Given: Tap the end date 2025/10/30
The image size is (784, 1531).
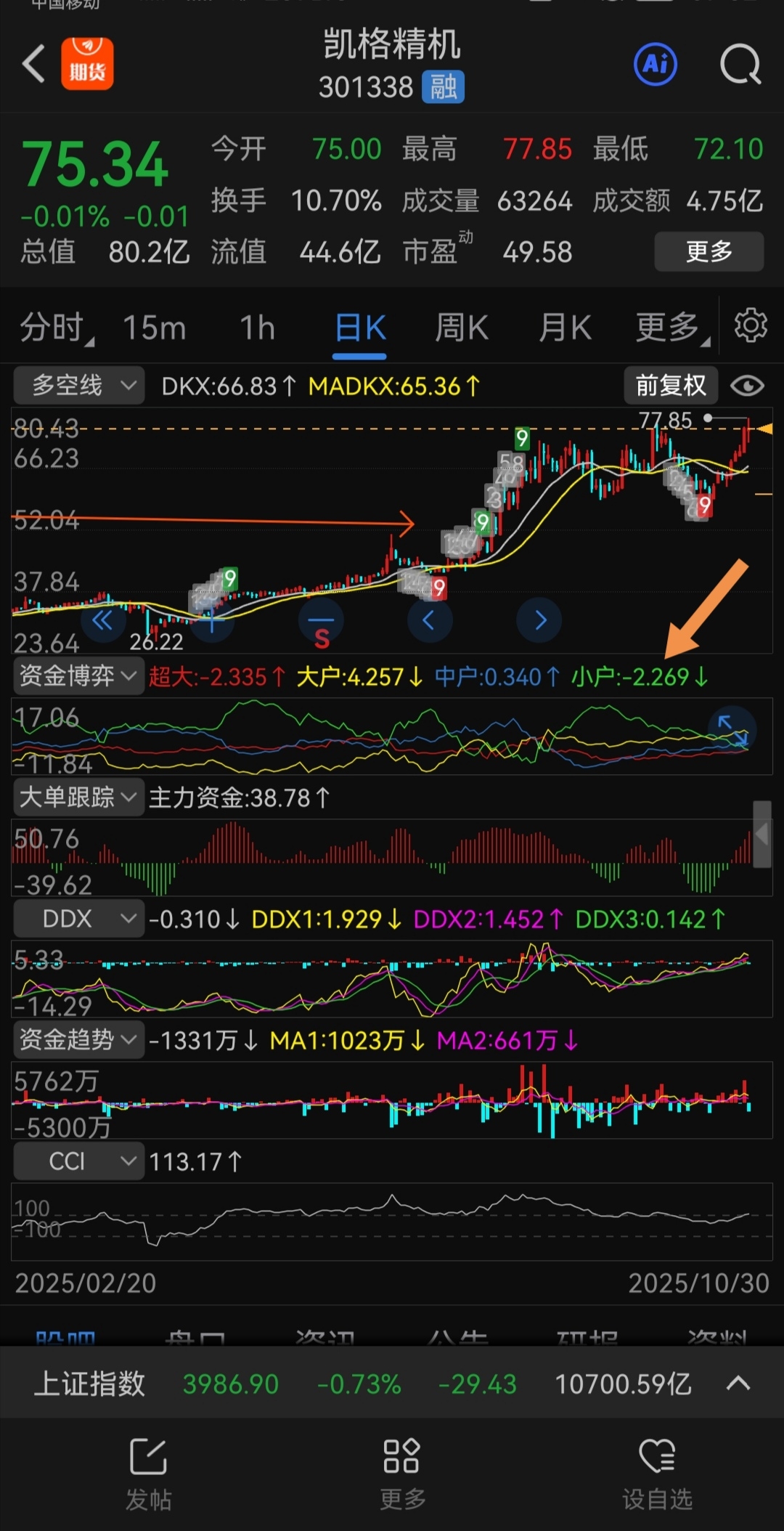Looking at the screenshot, I should point(698,1283).
